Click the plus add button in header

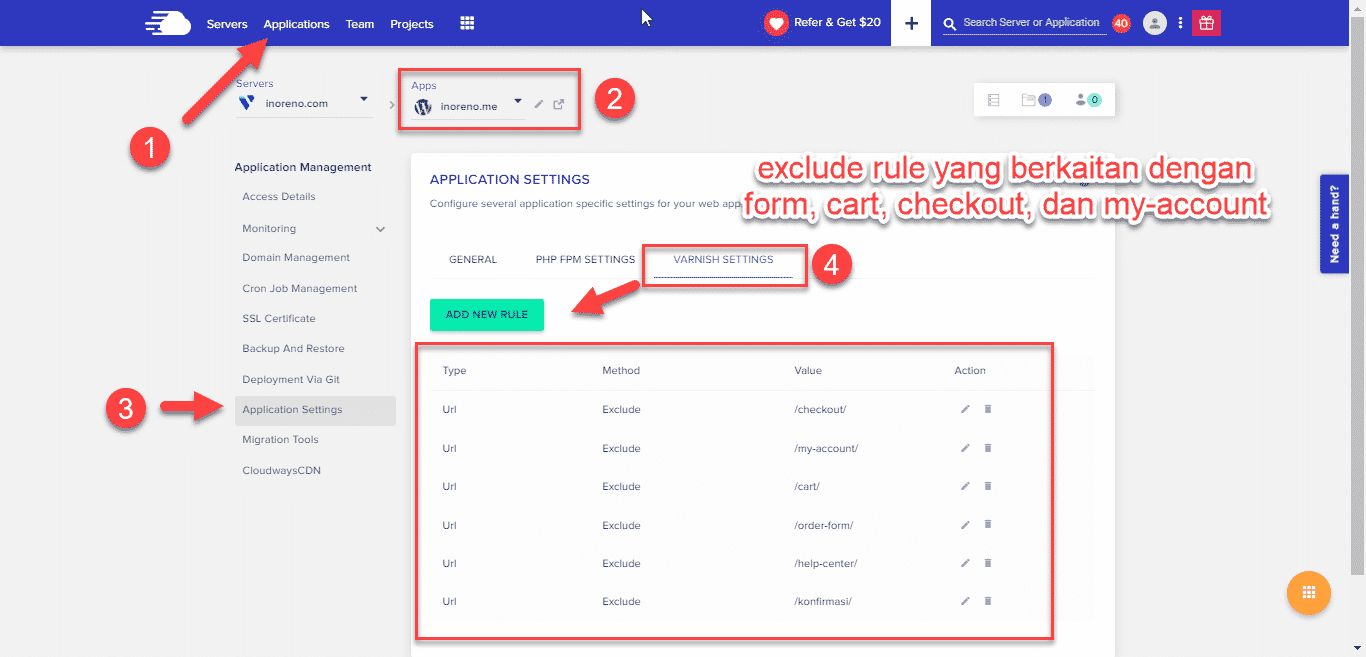pyautogui.click(x=910, y=23)
